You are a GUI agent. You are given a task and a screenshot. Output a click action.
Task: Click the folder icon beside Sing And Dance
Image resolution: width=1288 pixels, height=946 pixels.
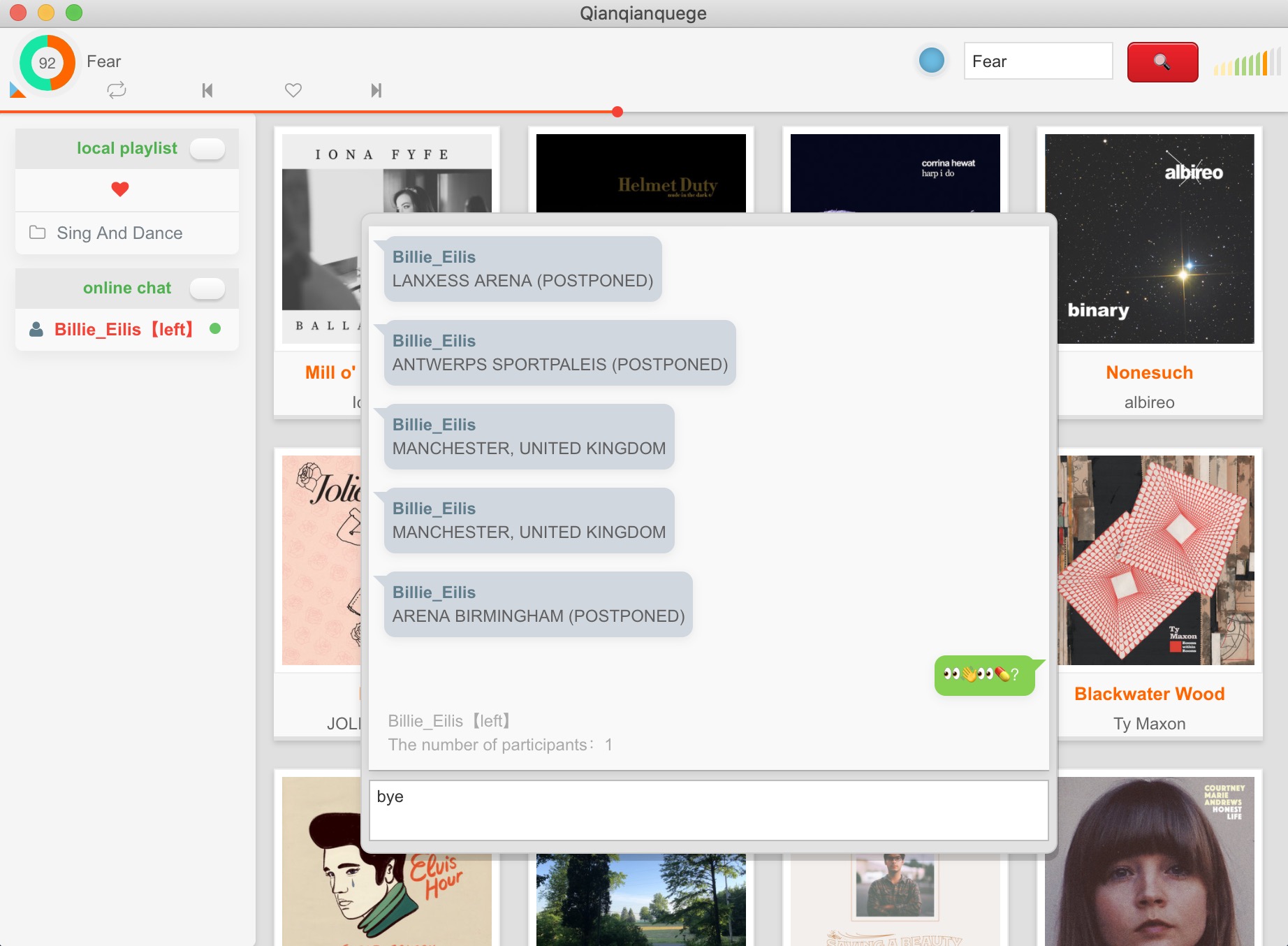click(x=38, y=233)
